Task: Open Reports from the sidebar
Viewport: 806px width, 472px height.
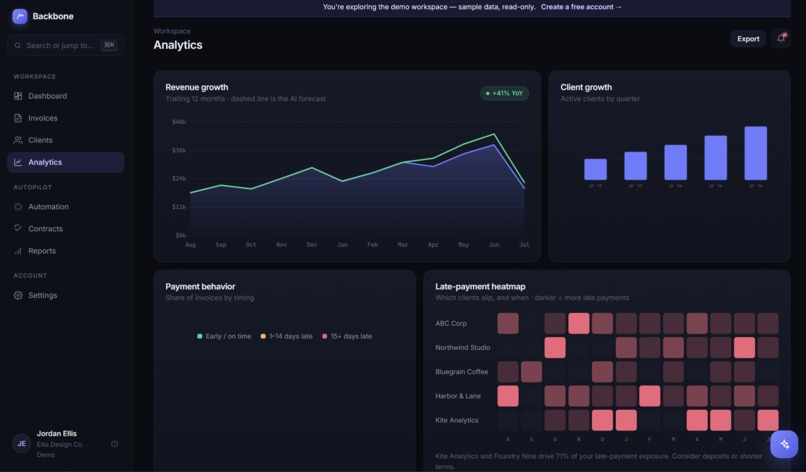Action: coord(66,251)
